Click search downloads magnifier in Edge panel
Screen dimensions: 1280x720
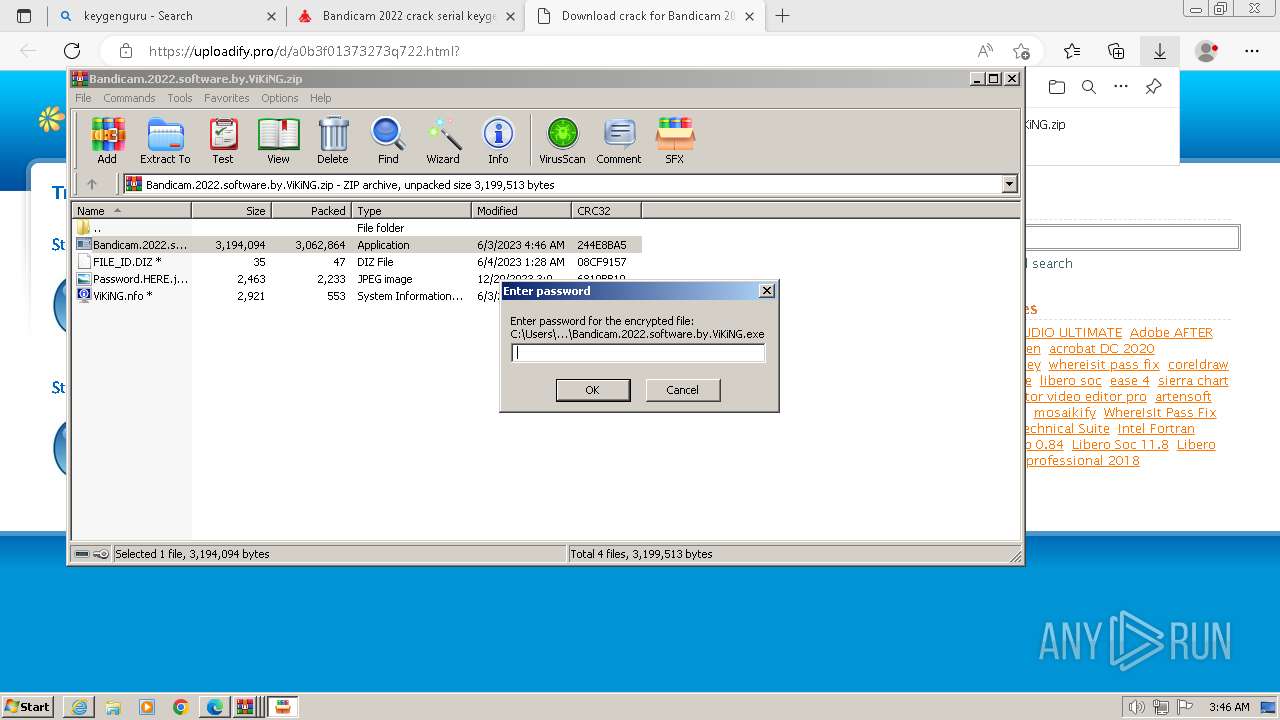point(1089,87)
